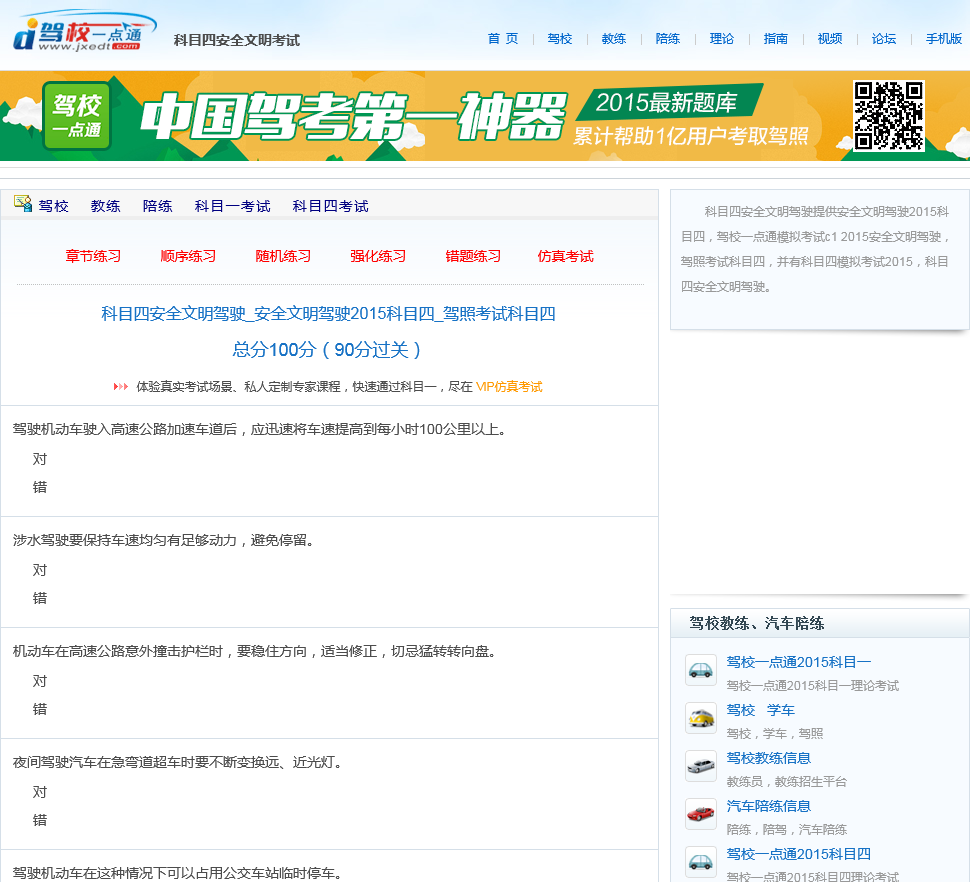Click 教练 link in the sub-navigation bar

click(x=106, y=206)
